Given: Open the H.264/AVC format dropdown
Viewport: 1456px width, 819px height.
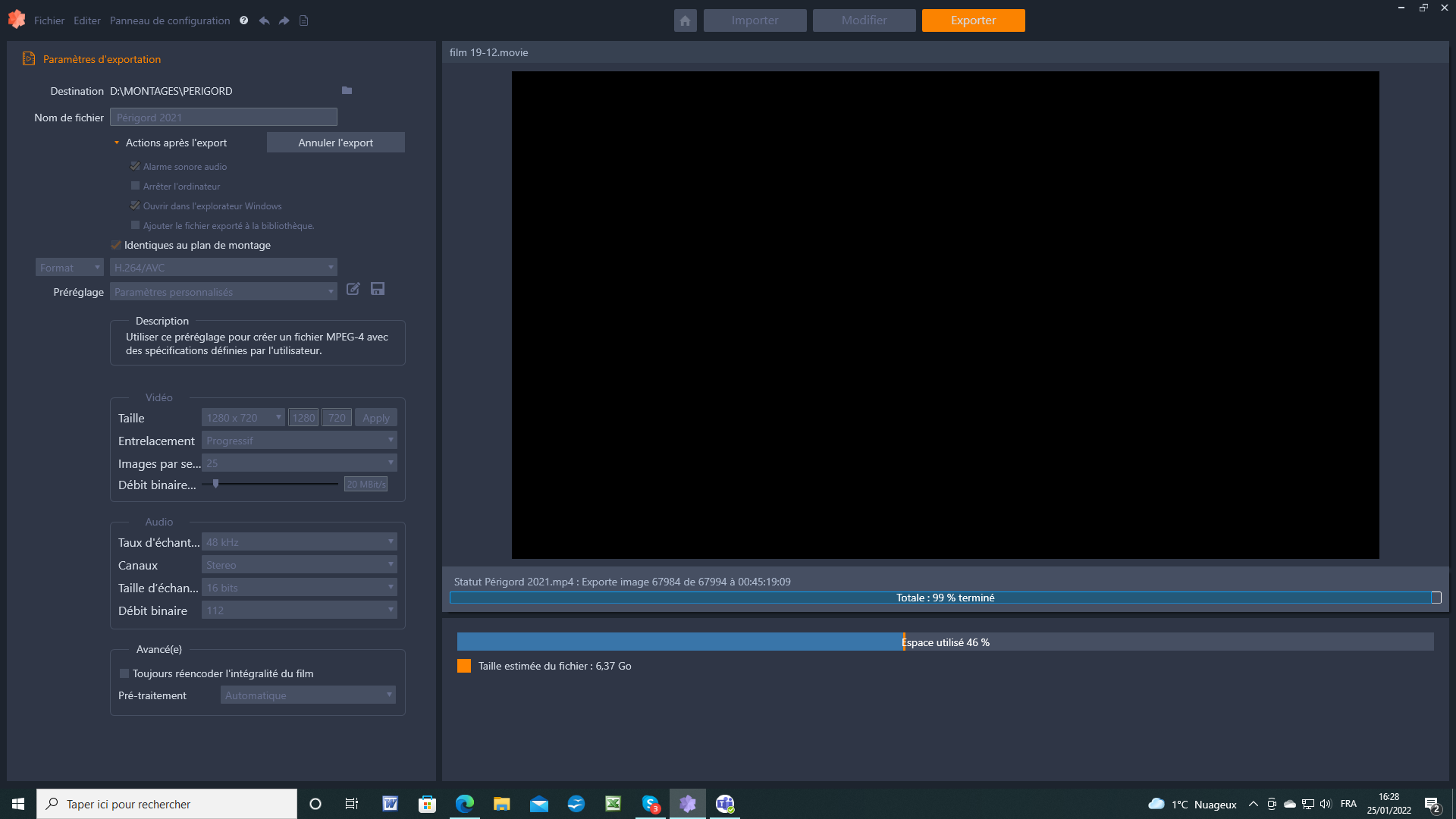Looking at the screenshot, I should [223, 268].
